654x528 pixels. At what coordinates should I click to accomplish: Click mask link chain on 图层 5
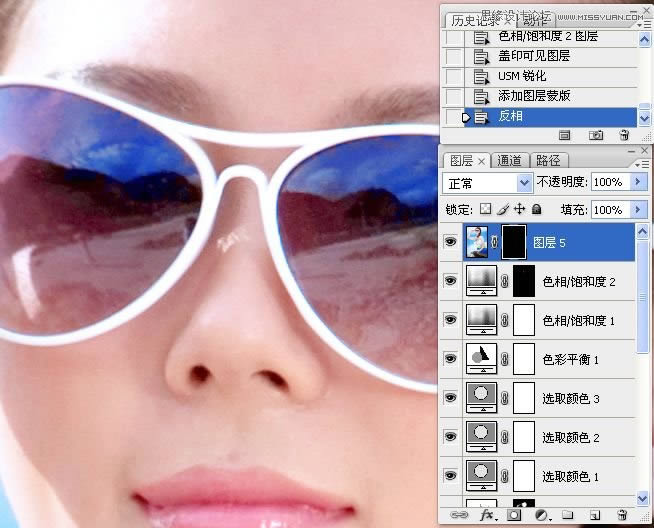click(x=495, y=242)
